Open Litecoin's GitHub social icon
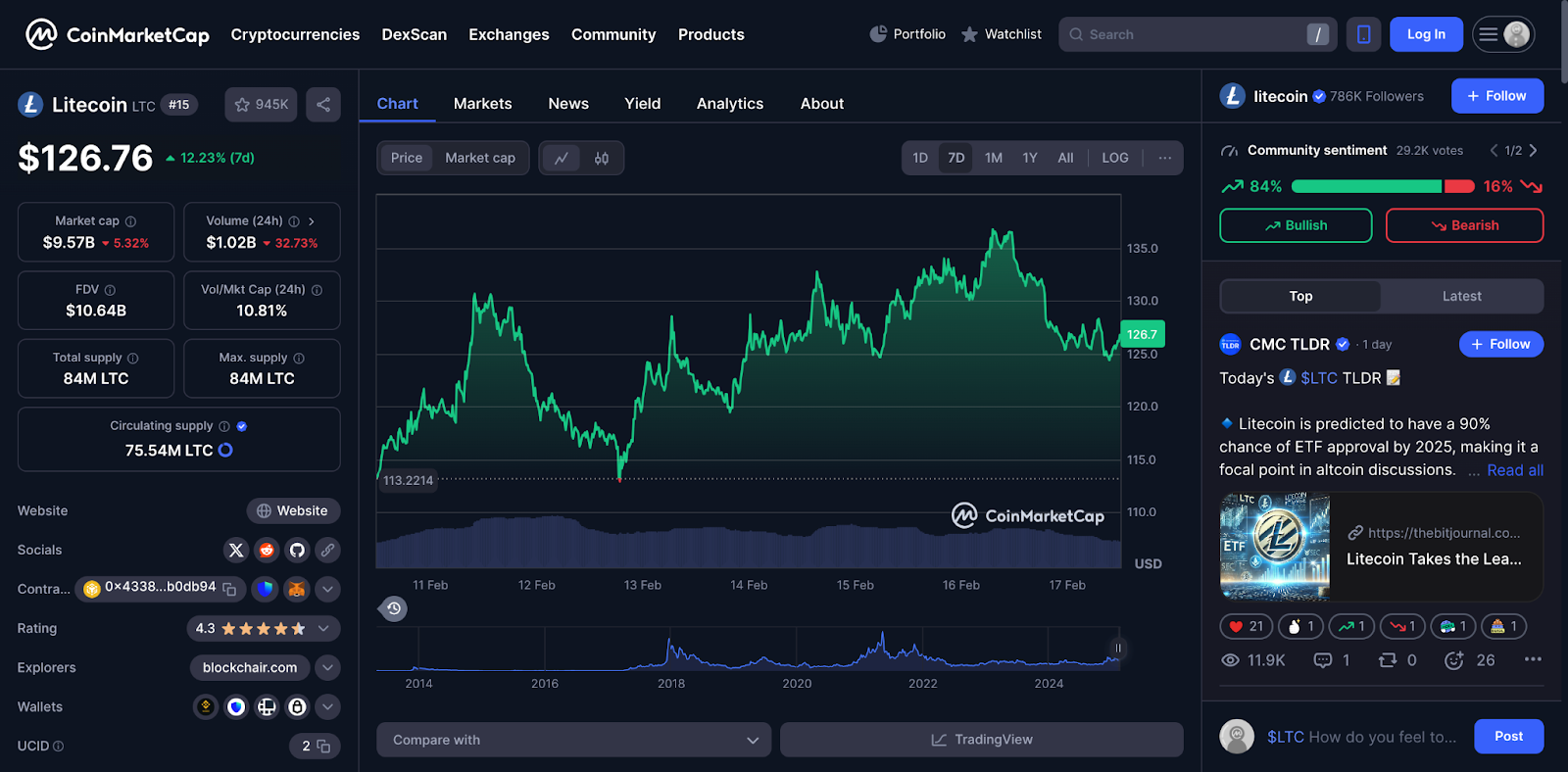 tap(297, 550)
